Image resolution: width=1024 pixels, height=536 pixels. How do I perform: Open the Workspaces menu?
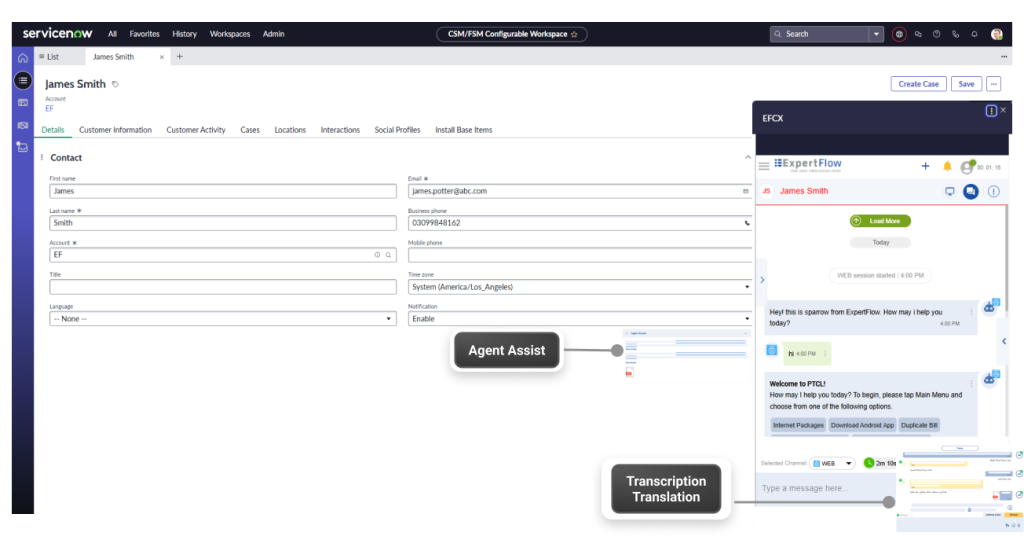click(230, 34)
